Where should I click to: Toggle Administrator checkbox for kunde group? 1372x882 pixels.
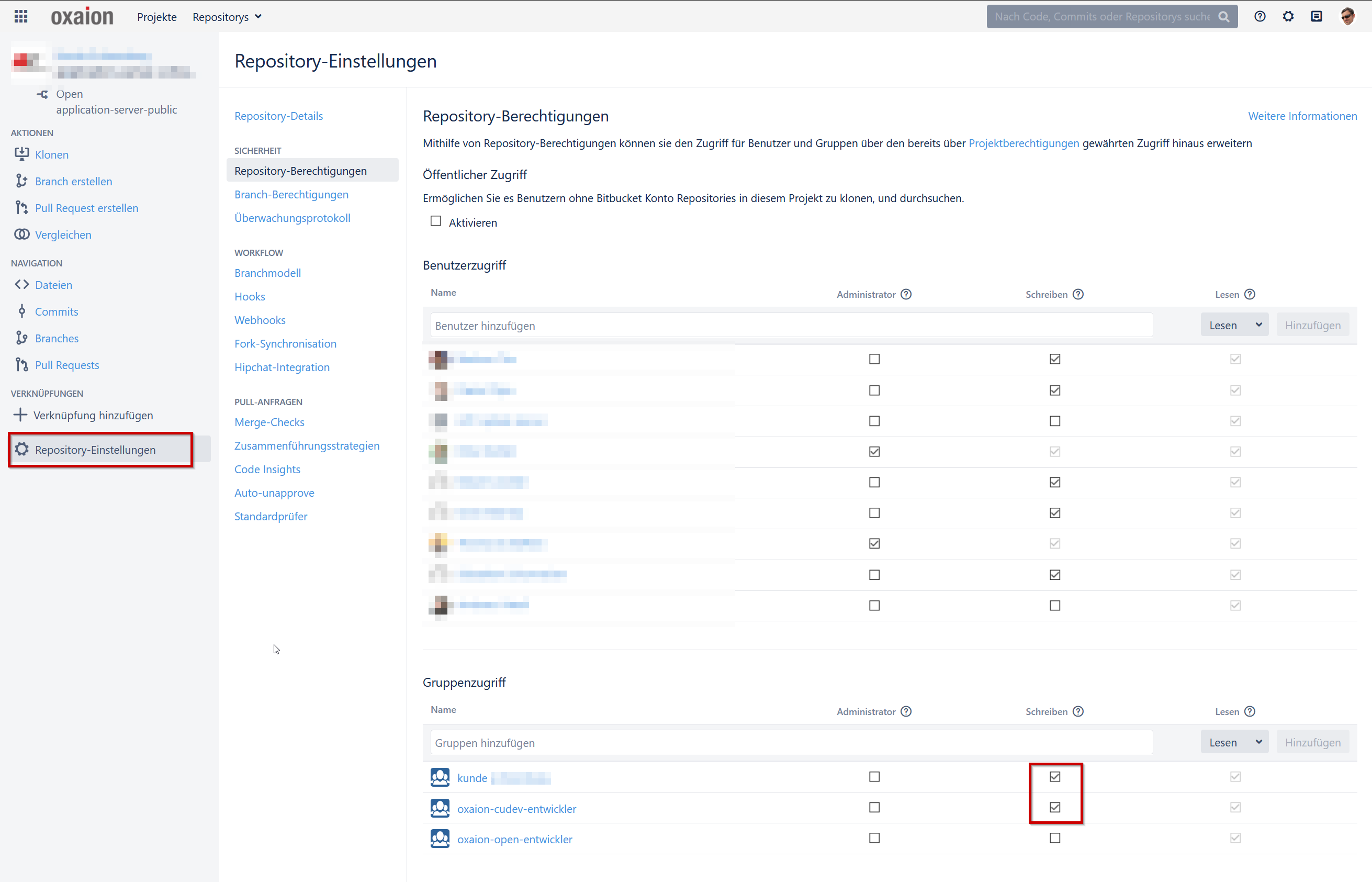pyautogui.click(x=874, y=777)
